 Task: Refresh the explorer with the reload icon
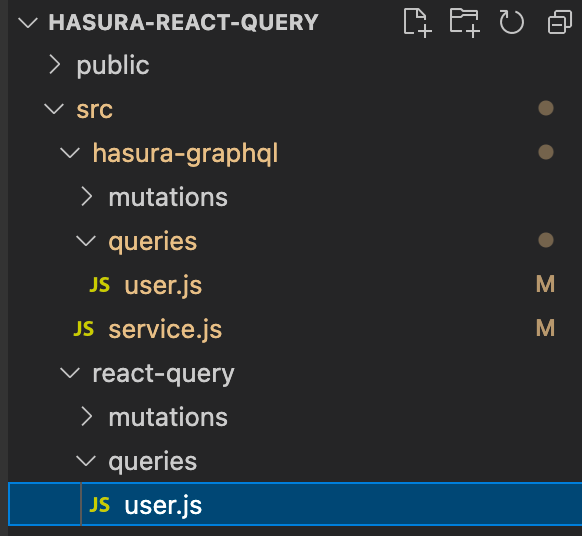pos(511,22)
